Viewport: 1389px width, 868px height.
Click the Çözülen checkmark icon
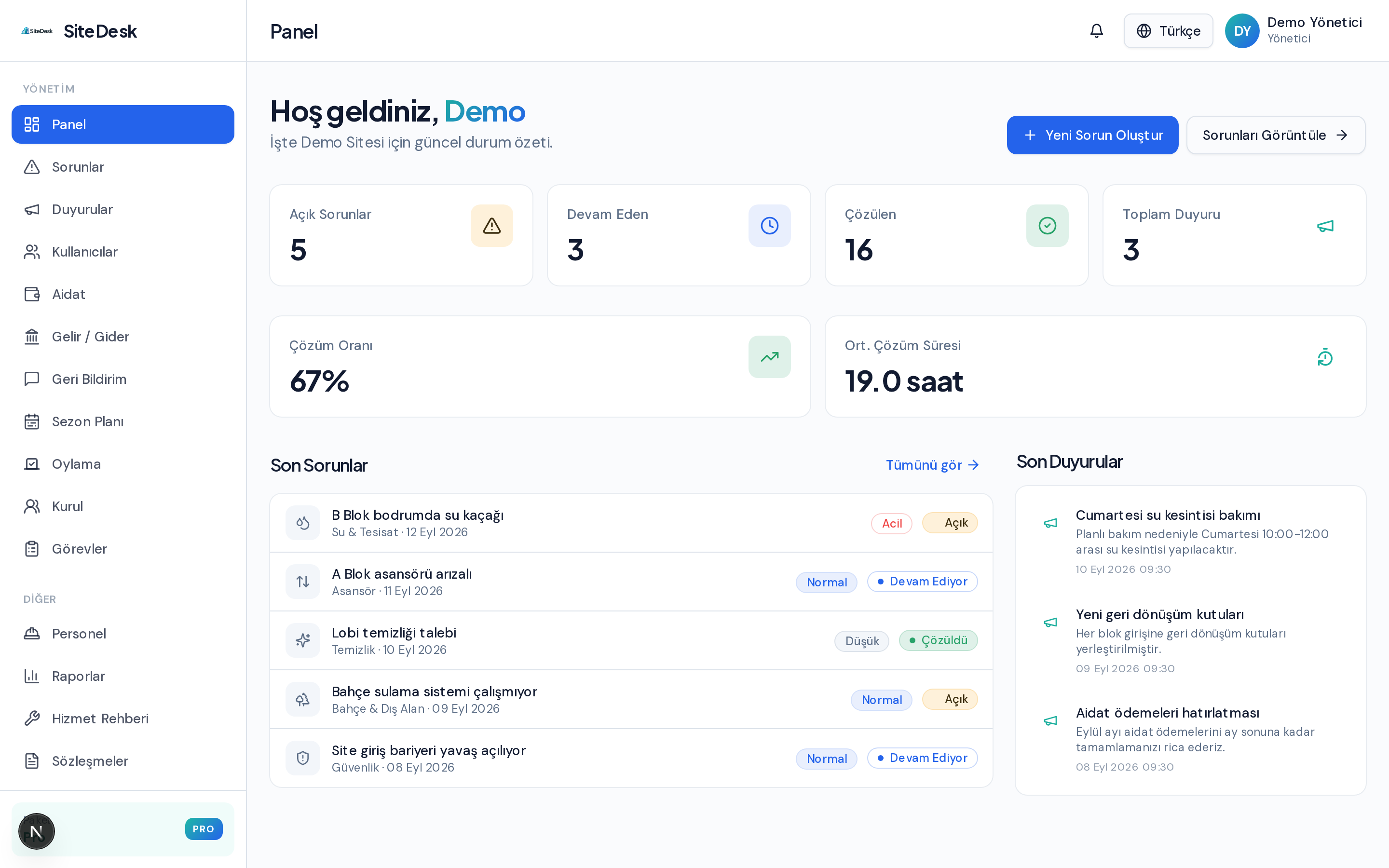click(x=1047, y=226)
